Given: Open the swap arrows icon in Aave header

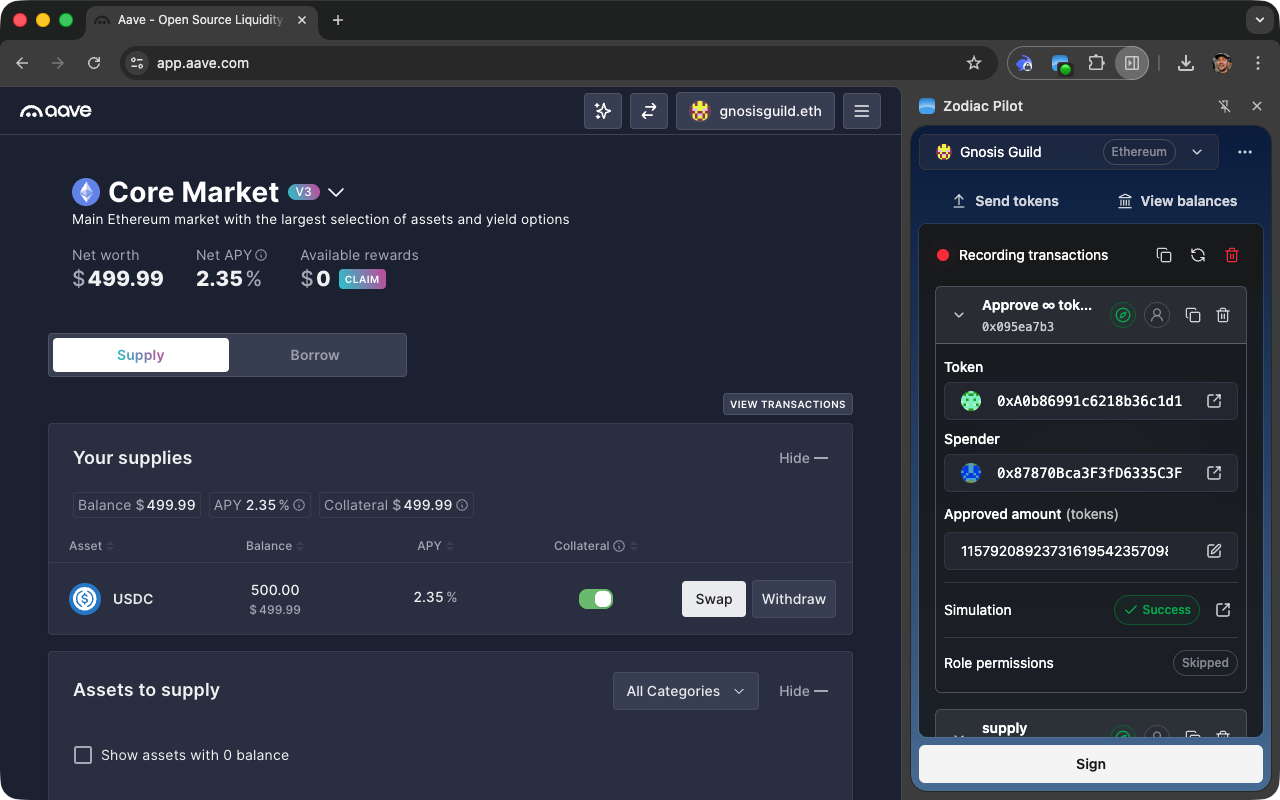Looking at the screenshot, I should [x=649, y=111].
